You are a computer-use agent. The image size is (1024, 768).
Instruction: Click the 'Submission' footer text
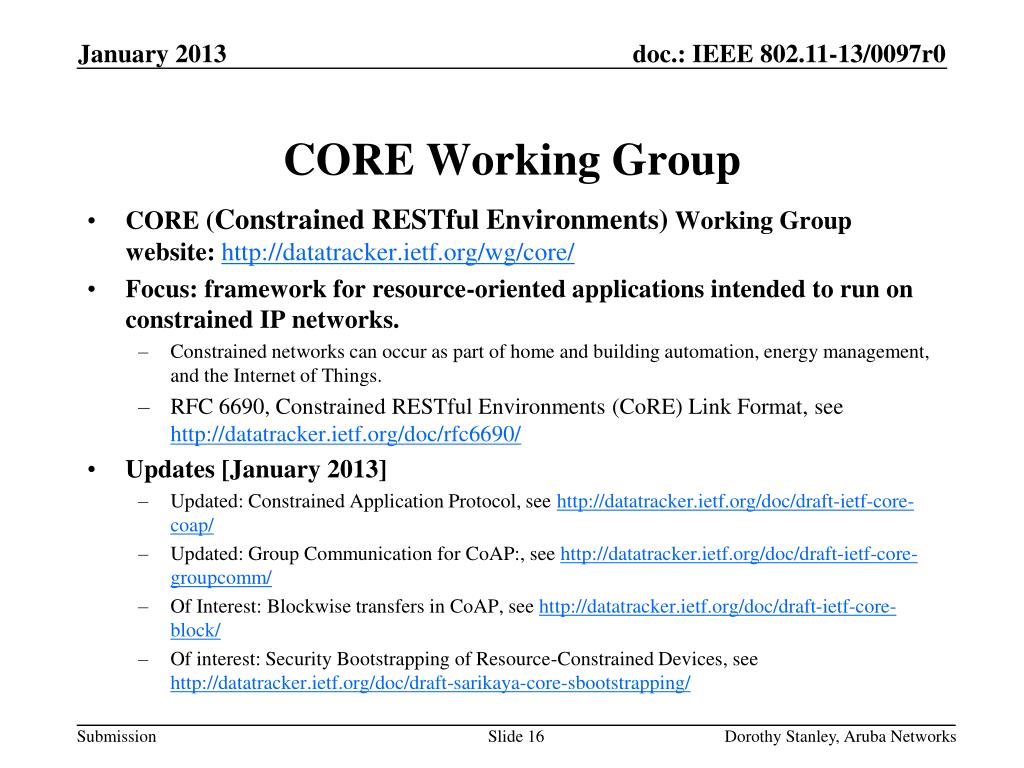[x=117, y=737]
